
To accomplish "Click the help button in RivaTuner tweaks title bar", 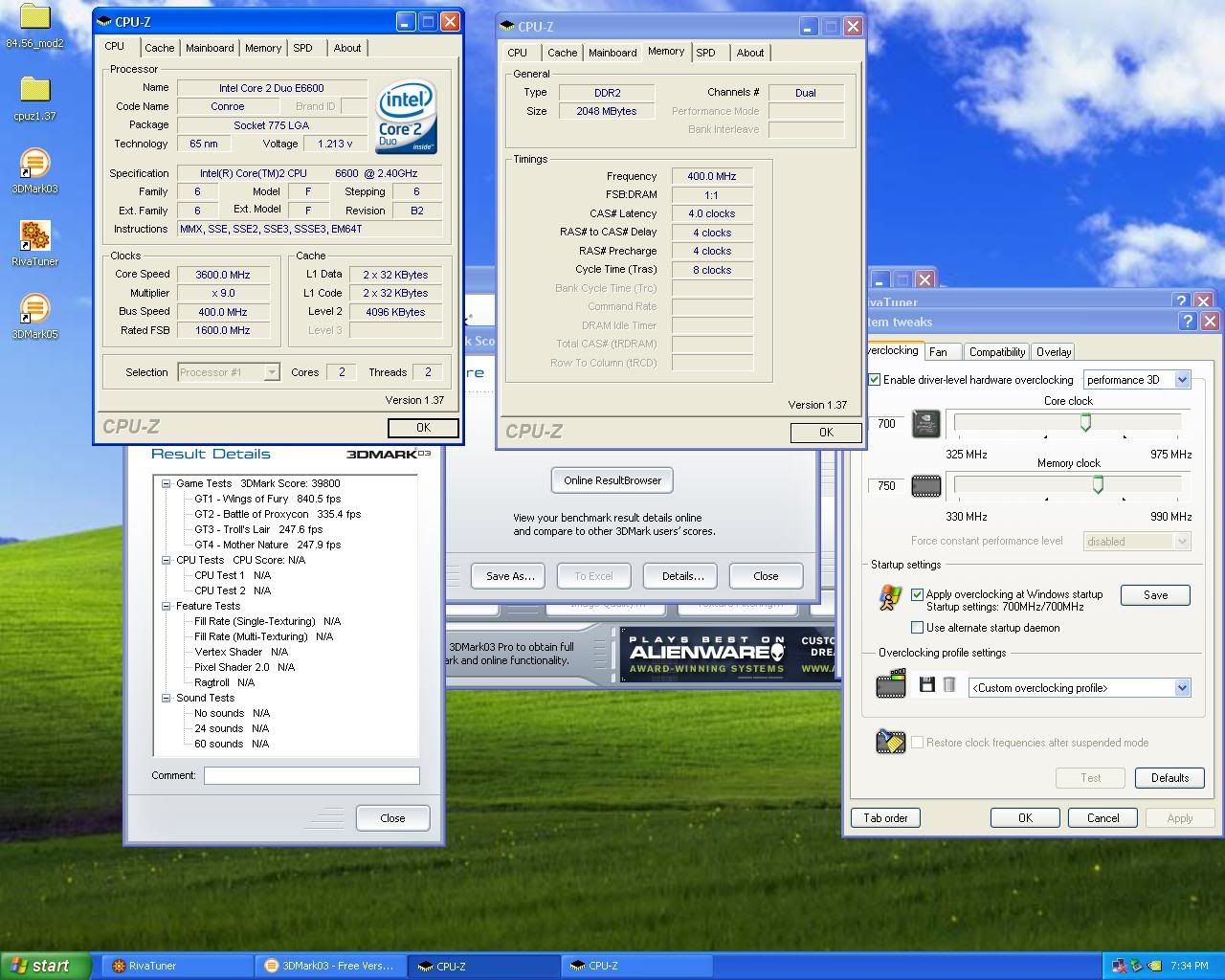I will (1187, 322).
